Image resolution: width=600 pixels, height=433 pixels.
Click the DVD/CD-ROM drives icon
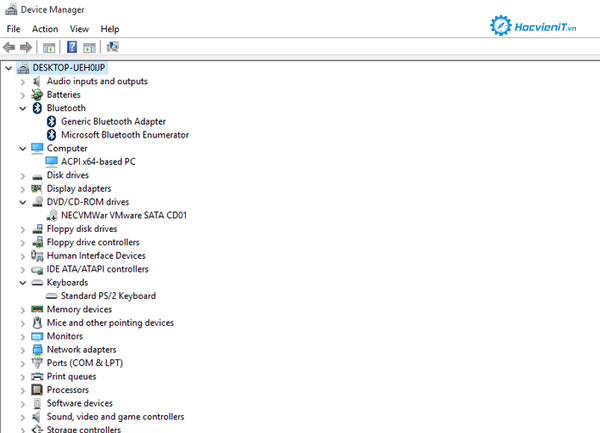(37, 202)
